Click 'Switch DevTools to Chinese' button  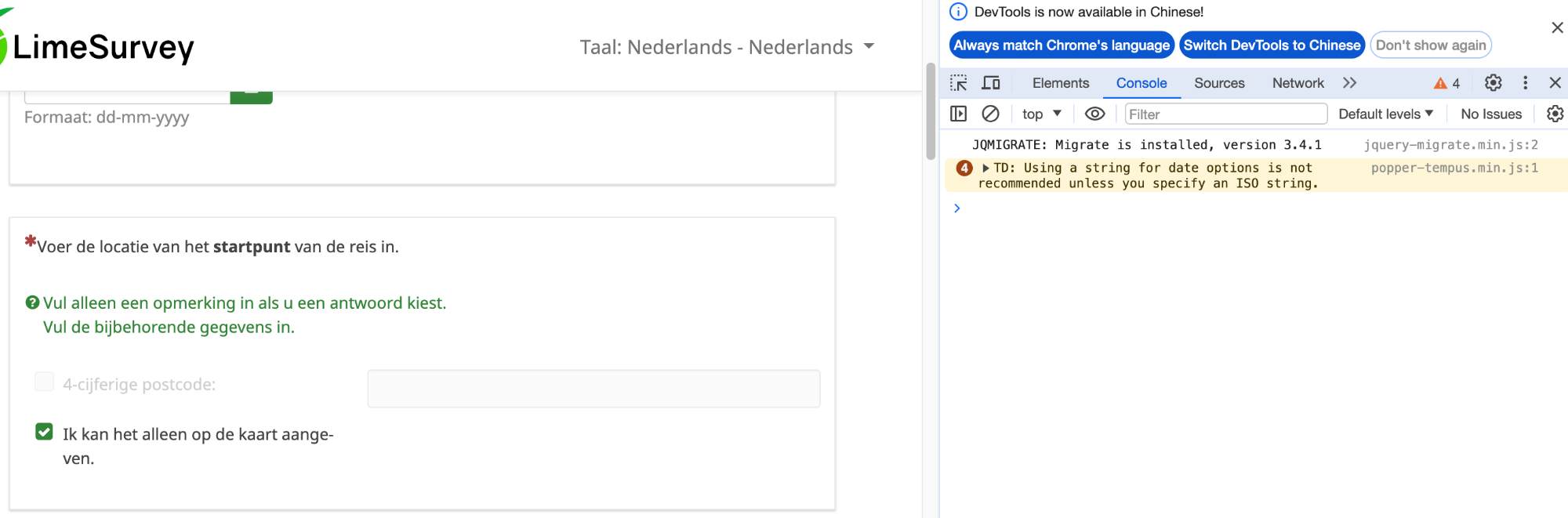coord(1272,45)
